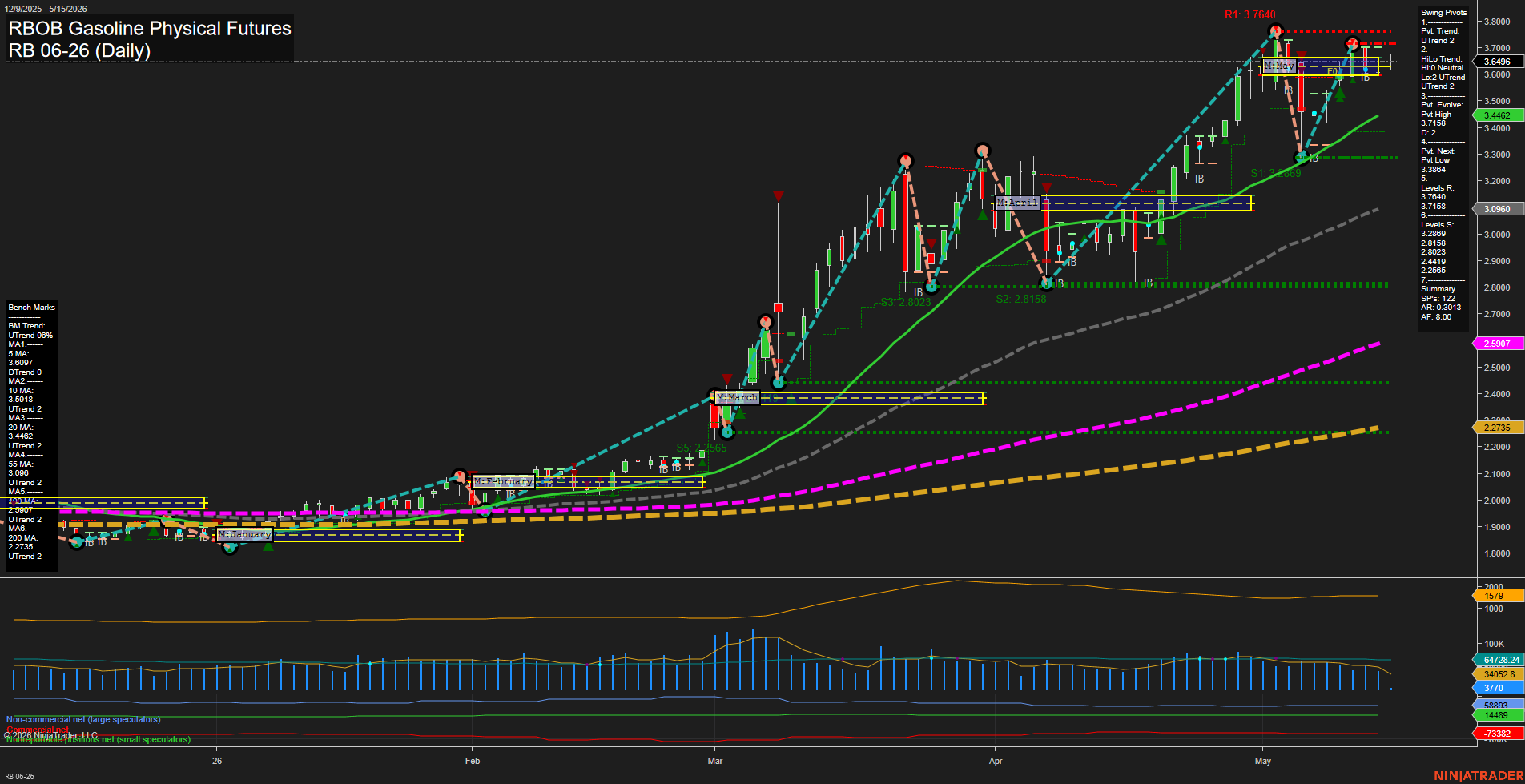Select the BM Trend UTrend 96% reading
The image size is (1525, 784).
30,331
